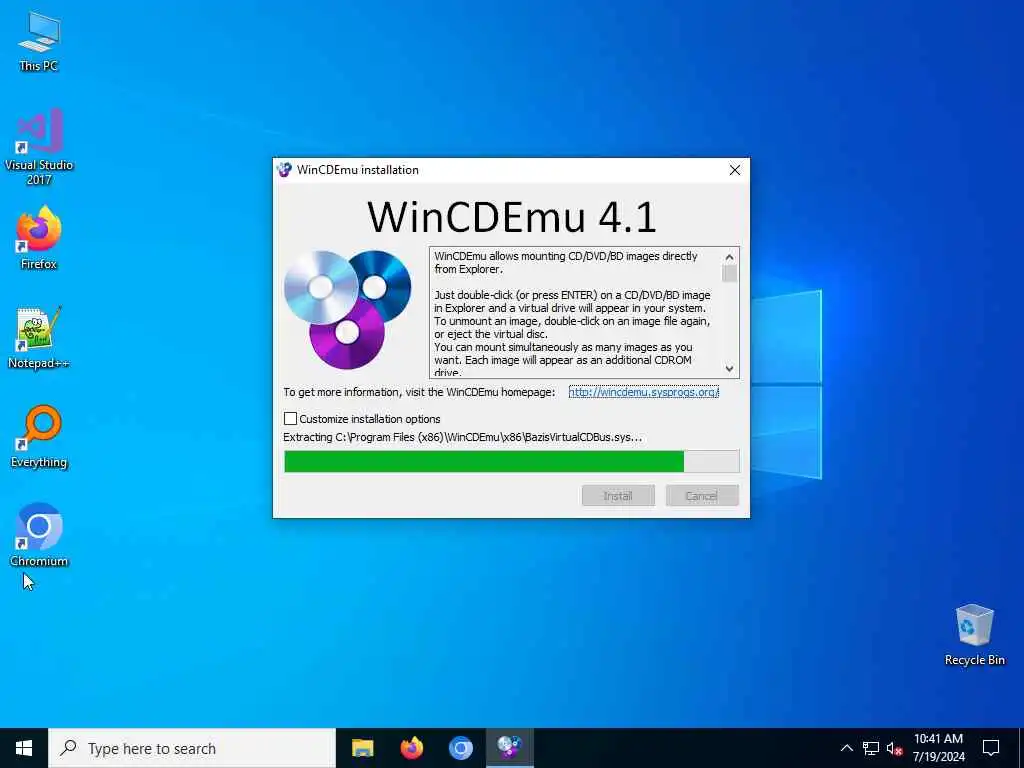Click the 'WinCDEmu 4.1' heading

(x=511, y=216)
